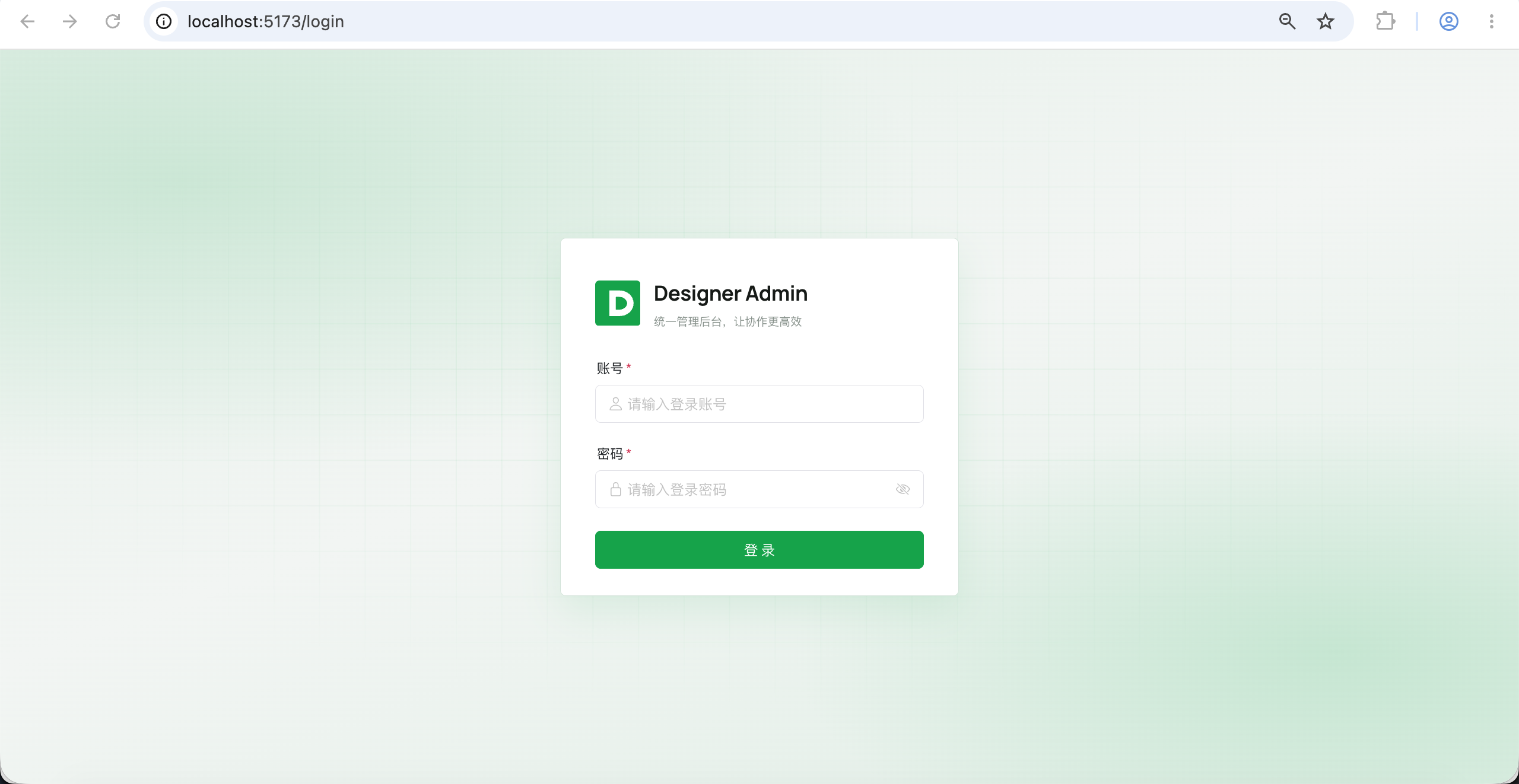Screen dimensions: 1519x784
Task: Click the 密码 field label
Action: 610,454
